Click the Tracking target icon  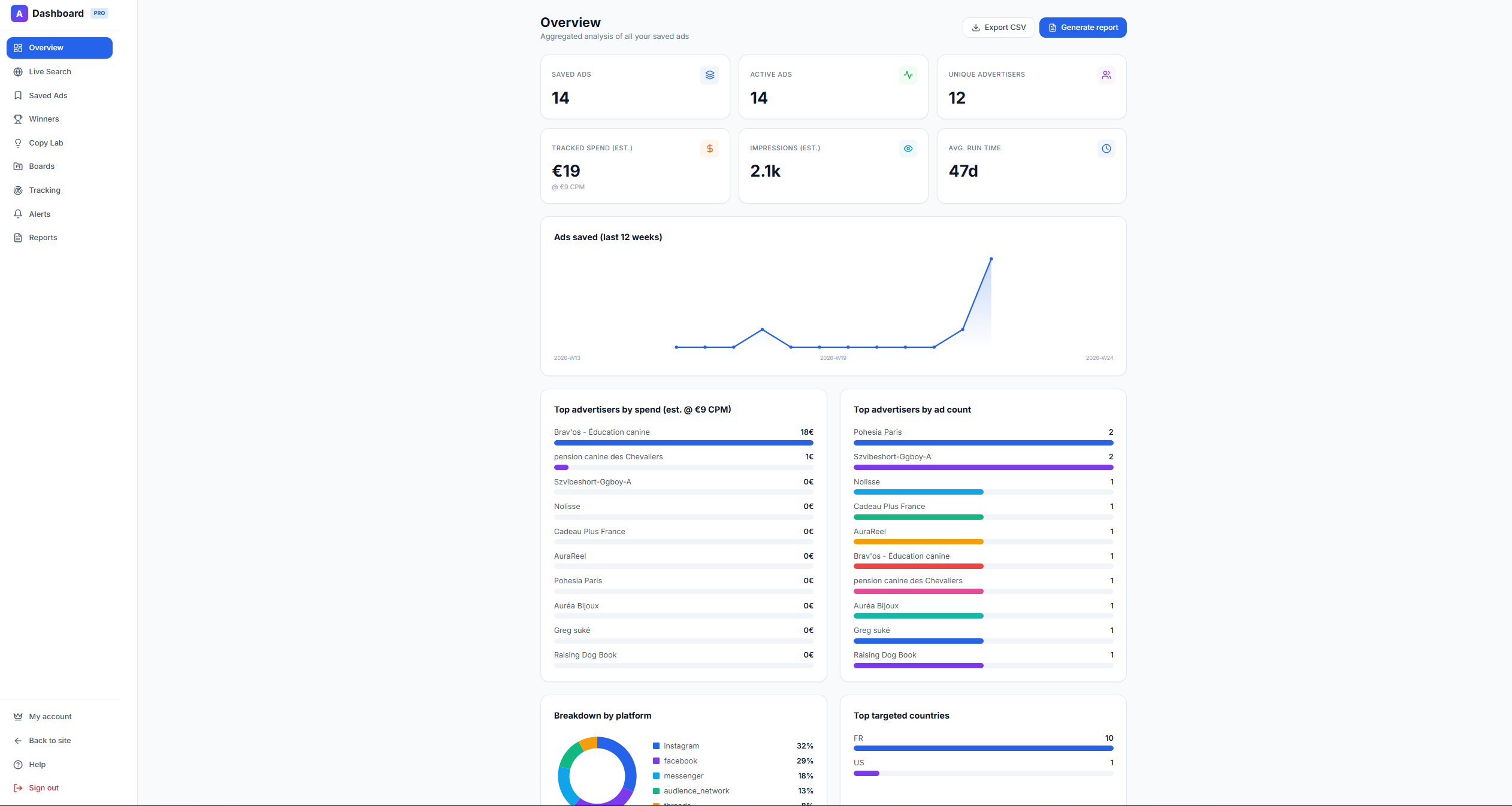(18, 190)
